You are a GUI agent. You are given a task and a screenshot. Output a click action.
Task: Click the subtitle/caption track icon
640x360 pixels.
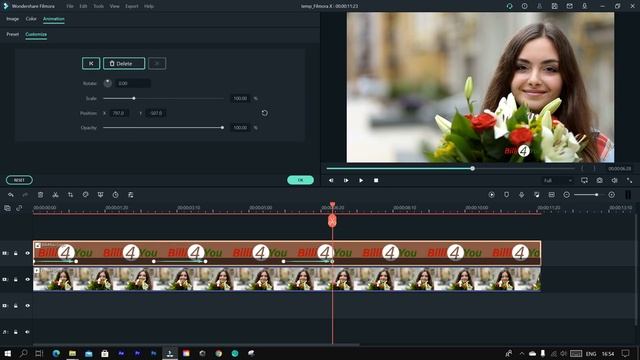pyautogui.click(x=551, y=195)
